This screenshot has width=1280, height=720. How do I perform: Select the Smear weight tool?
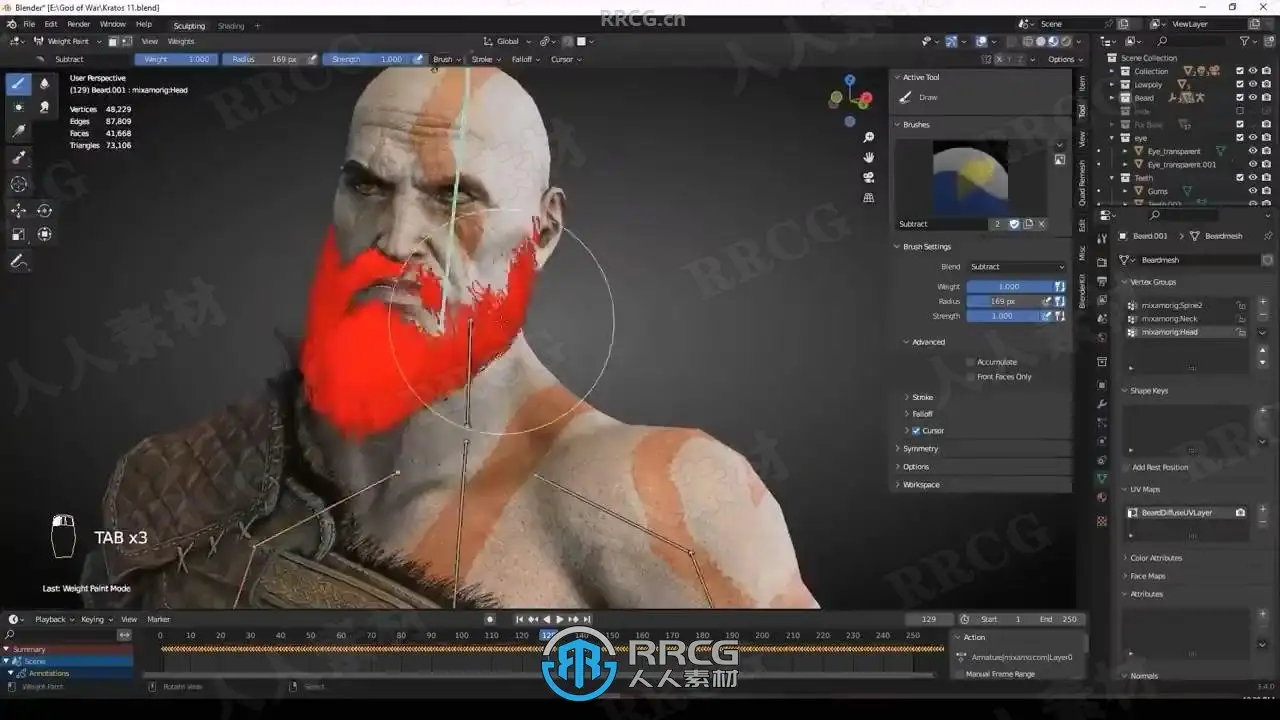pos(44,107)
